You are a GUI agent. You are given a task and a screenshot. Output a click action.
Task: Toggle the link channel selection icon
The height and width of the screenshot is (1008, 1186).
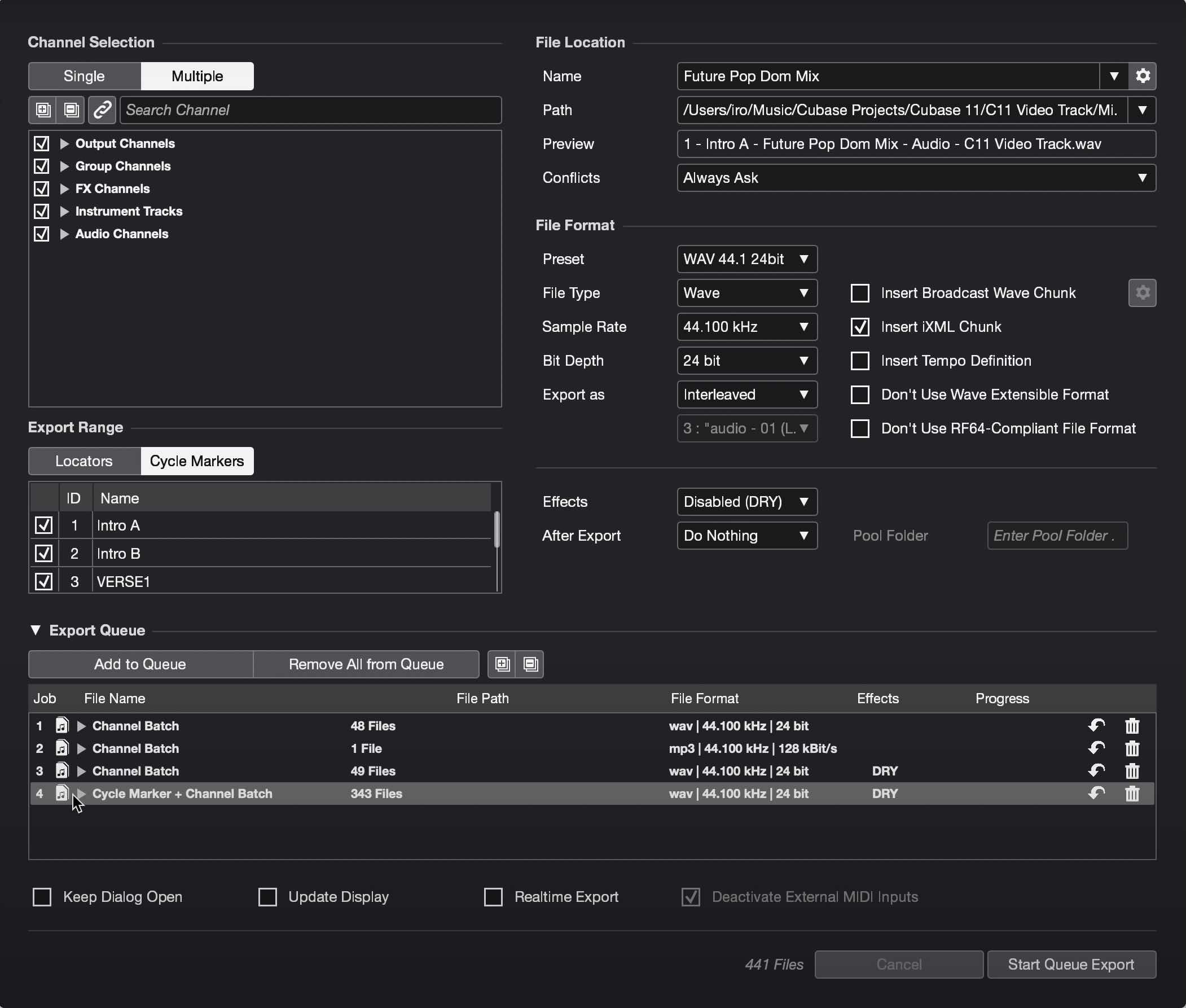tap(102, 109)
